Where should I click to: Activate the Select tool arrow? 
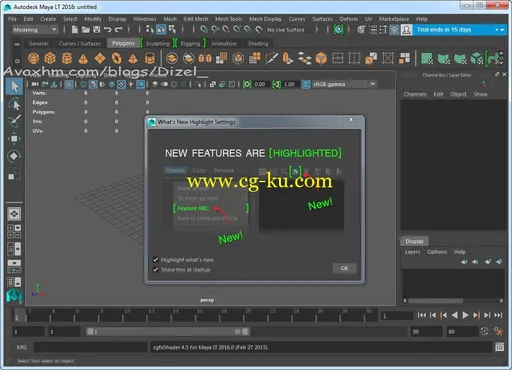14,87
